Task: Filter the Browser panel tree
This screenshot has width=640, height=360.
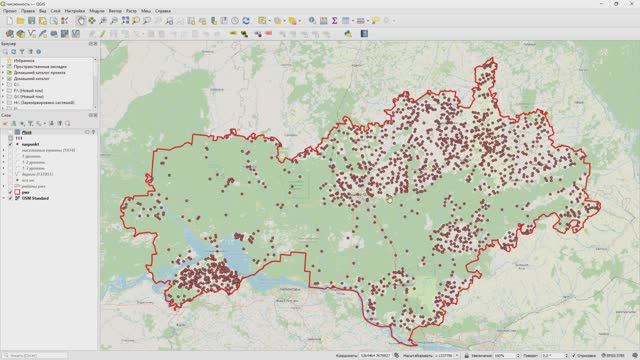Action: click(x=22, y=52)
